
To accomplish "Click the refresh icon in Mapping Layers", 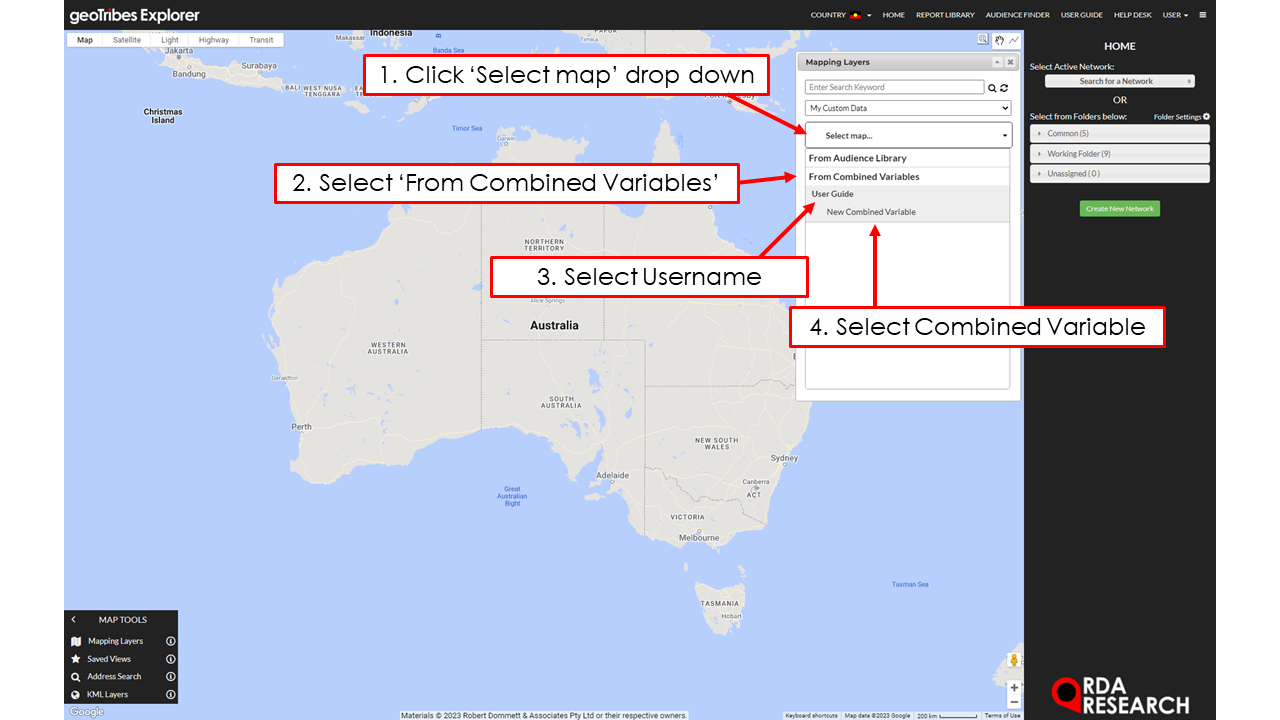I will [1004, 88].
